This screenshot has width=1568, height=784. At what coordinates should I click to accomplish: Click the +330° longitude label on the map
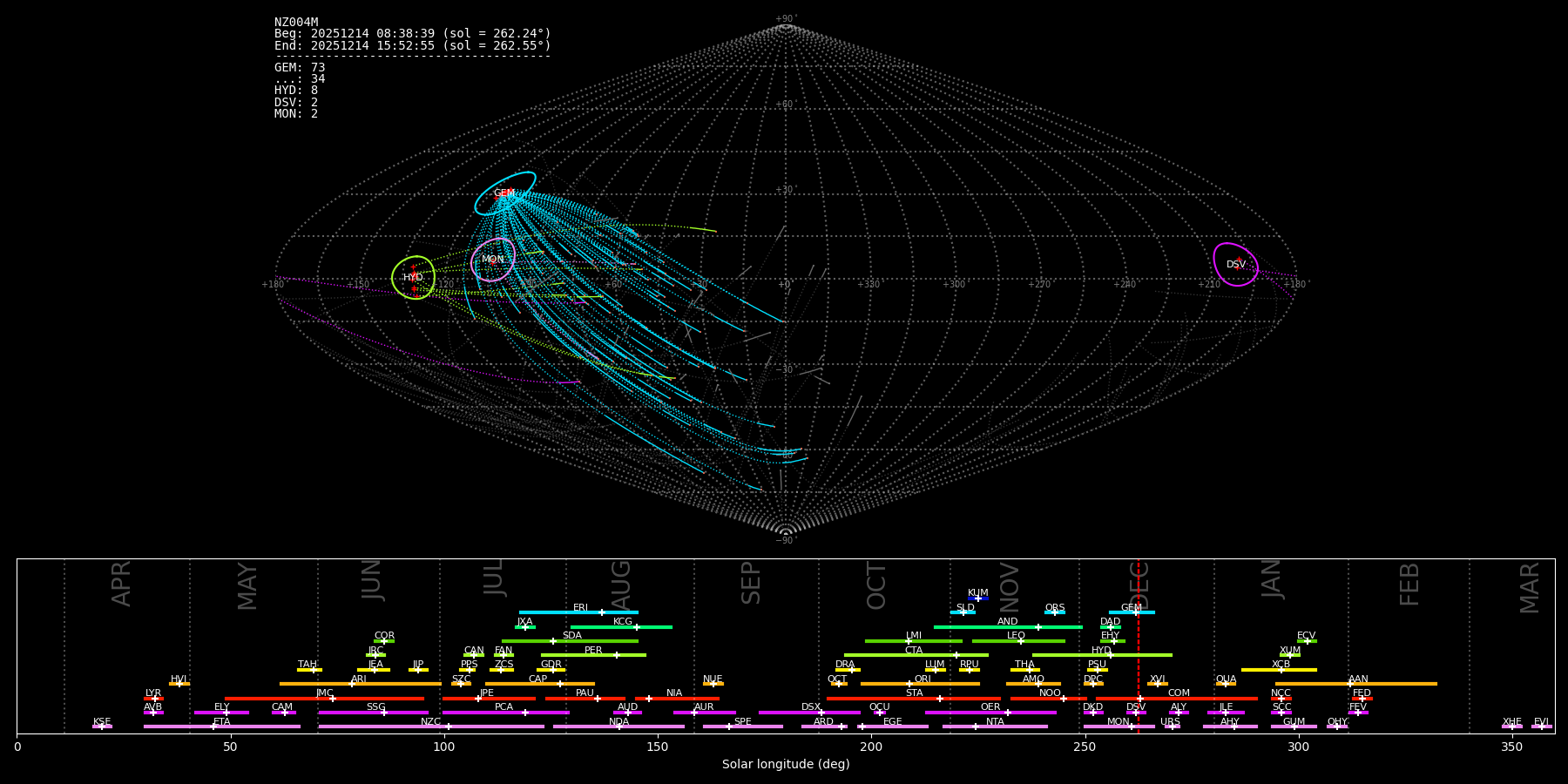click(x=868, y=284)
